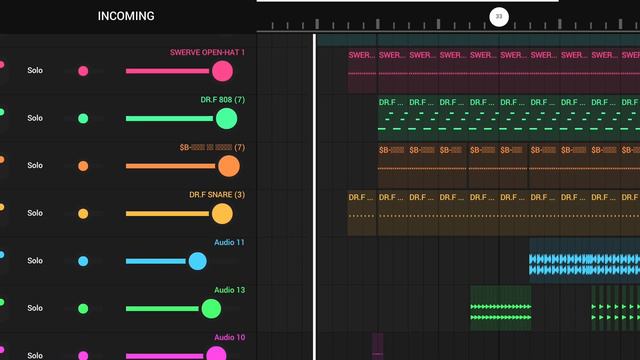640x360 pixels.
Task: Click the DR.F 808 (7) track name
Action: [x=223, y=100]
